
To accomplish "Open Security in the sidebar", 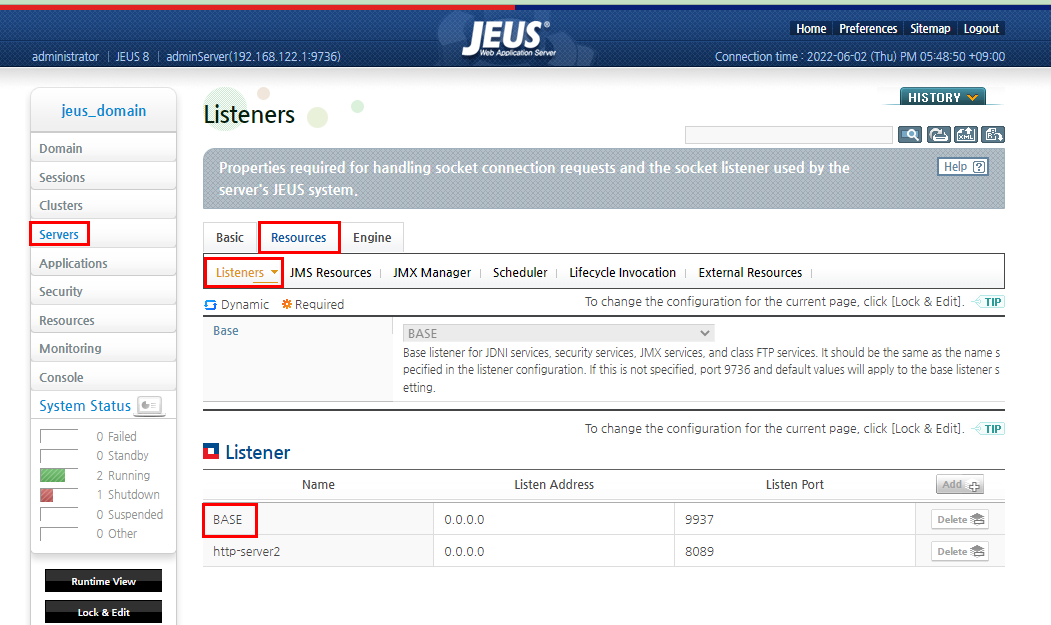I will [x=103, y=291].
